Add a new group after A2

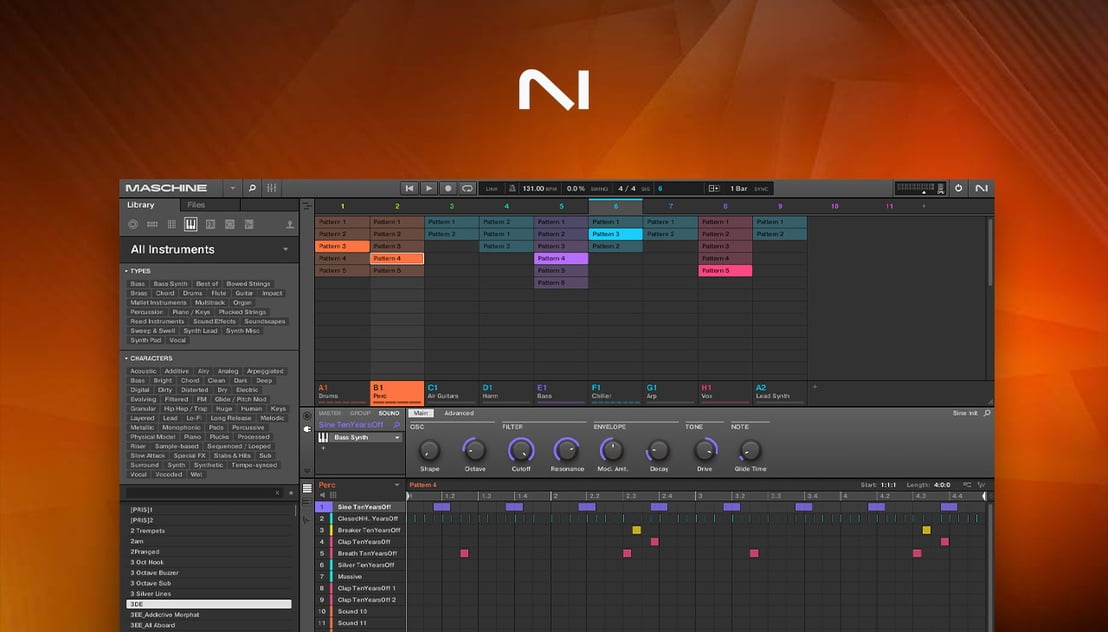pyautogui.click(x=814, y=387)
